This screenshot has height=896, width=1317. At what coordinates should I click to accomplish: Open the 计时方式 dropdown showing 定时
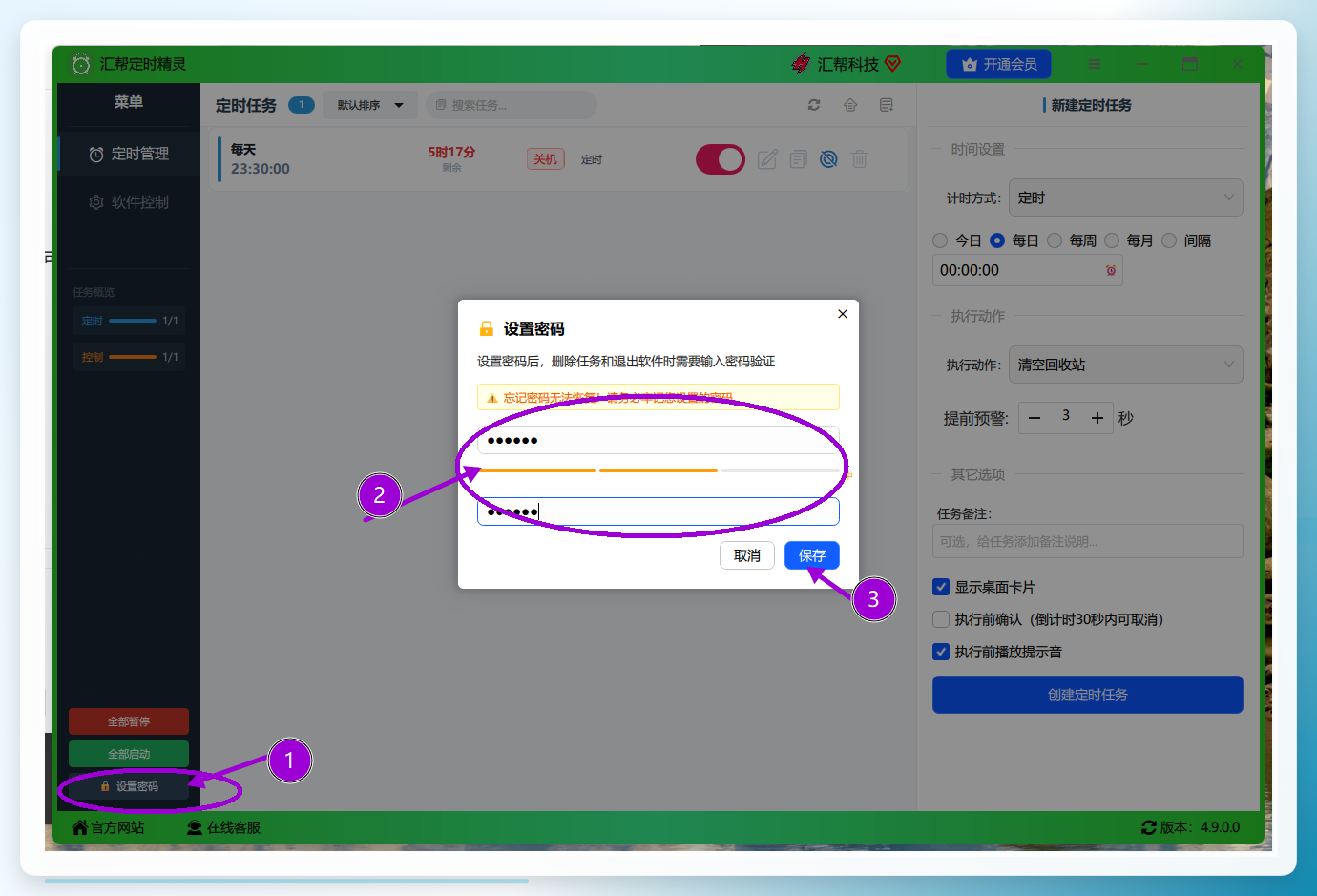click(x=1126, y=198)
